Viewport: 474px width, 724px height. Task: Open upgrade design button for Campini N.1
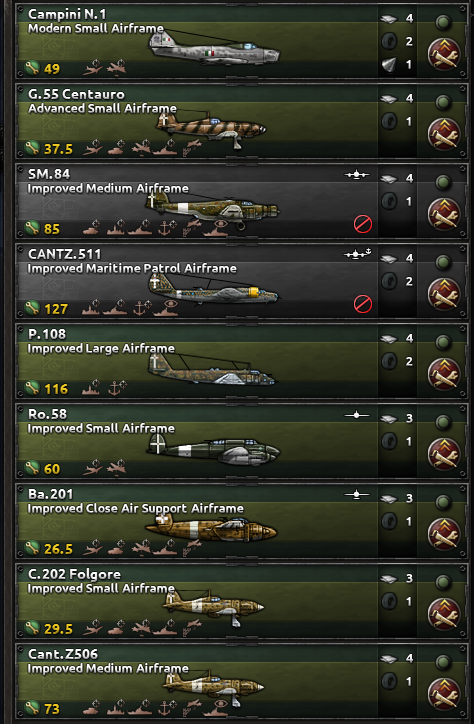(444, 54)
